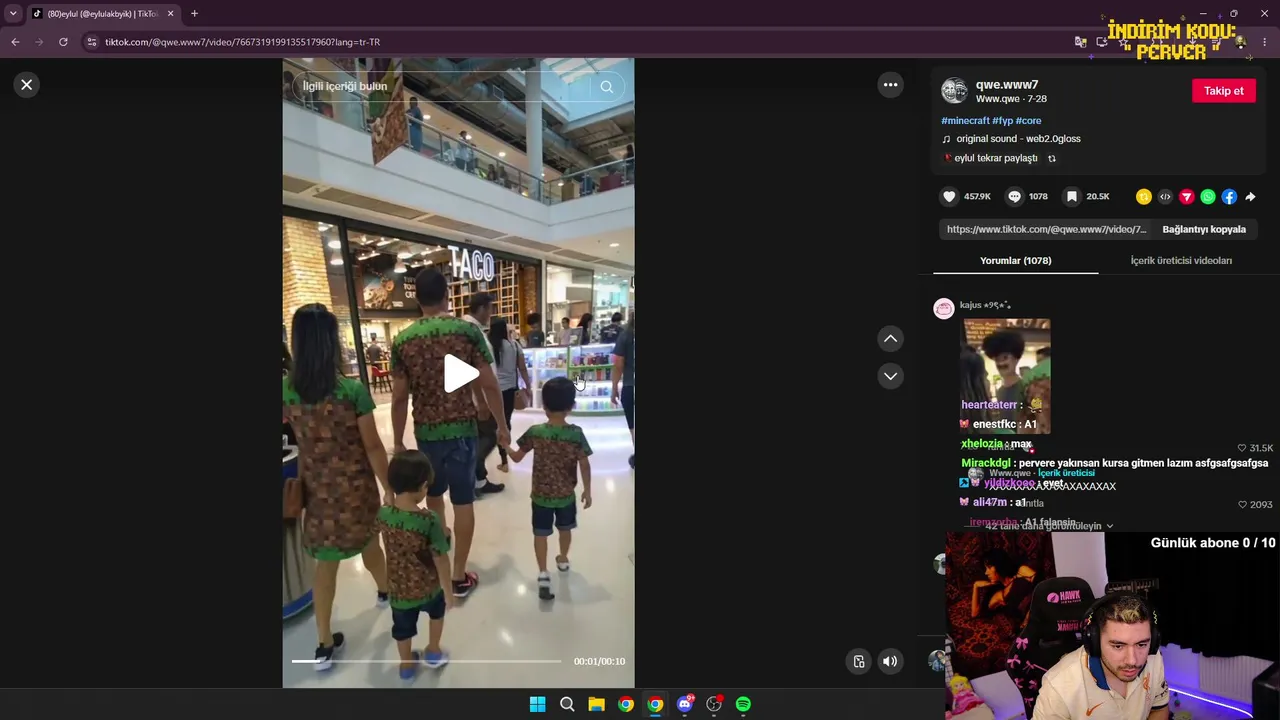
Task: View site information icon in address bar
Action: pos(92,42)
